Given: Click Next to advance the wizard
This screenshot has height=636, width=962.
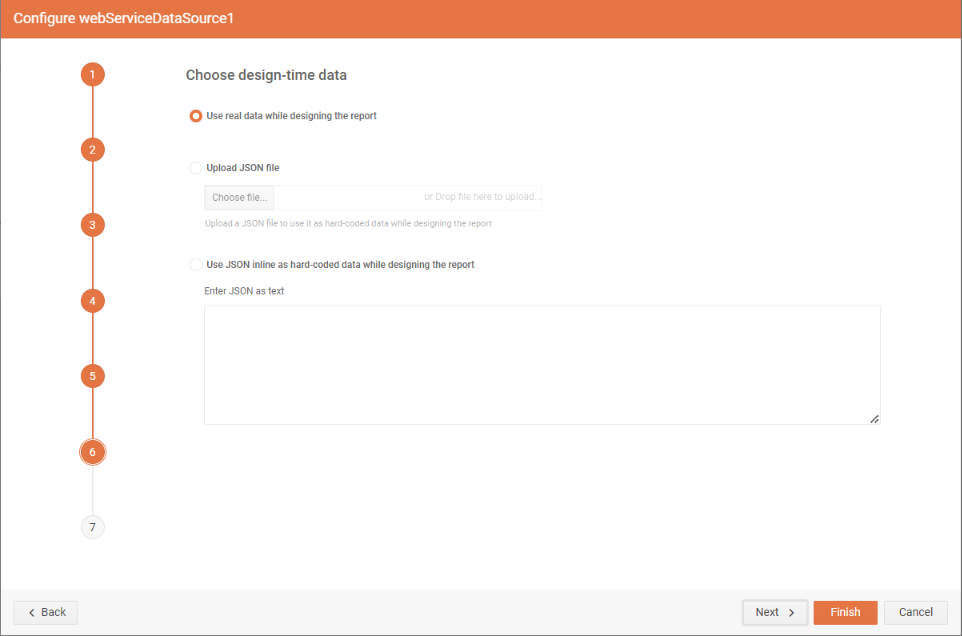Looking at the screenshot, I should pos(774,612).
